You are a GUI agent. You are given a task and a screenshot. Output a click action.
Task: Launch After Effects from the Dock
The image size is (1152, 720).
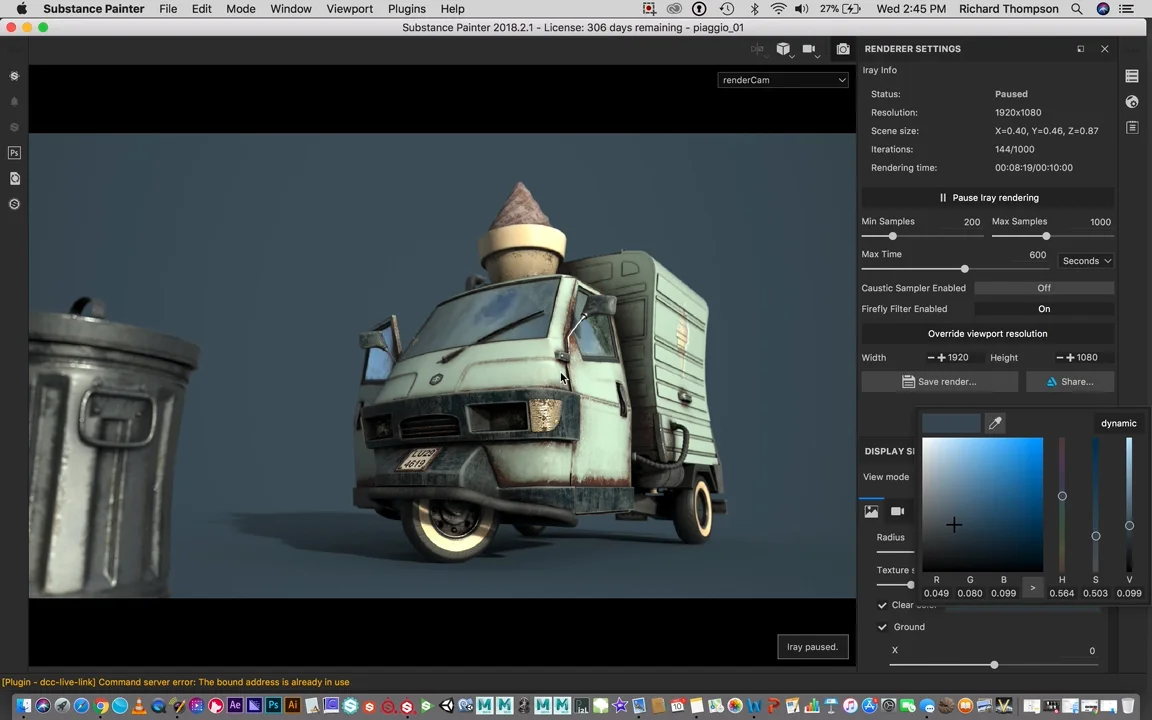pos(235,705)
